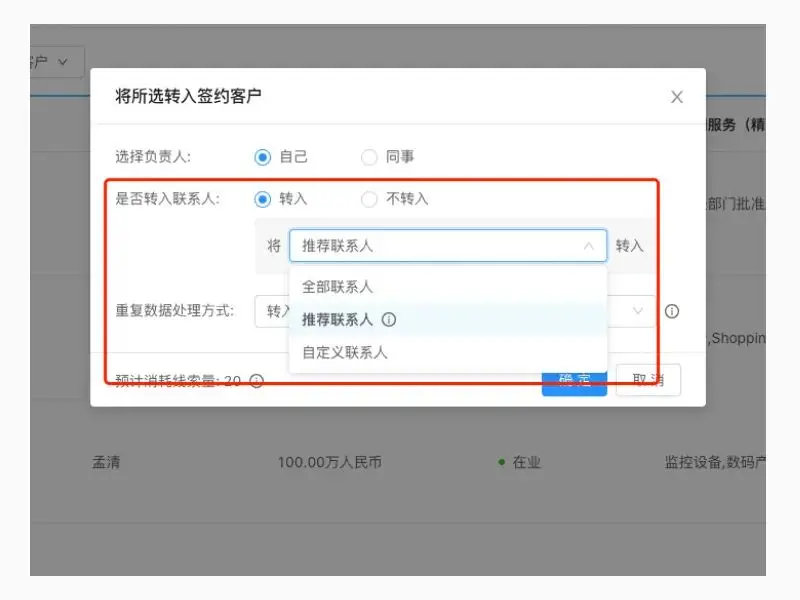Image resolution: width=800 pixels, height=600 pixels.
Task: Click the 取消 button
Action: click(x=647, y=380)
